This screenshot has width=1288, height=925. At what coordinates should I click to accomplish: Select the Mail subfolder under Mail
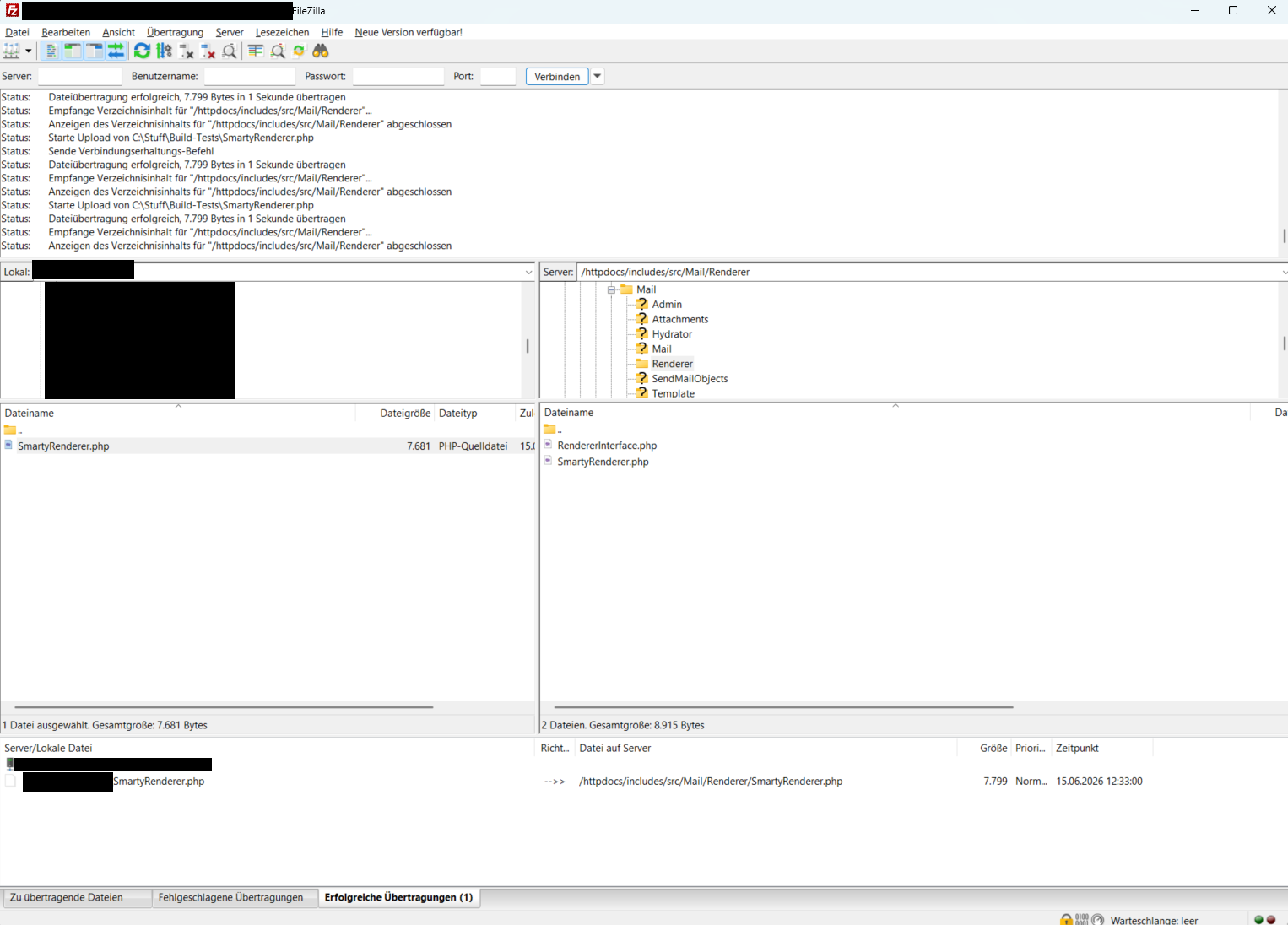click(662, 349)
